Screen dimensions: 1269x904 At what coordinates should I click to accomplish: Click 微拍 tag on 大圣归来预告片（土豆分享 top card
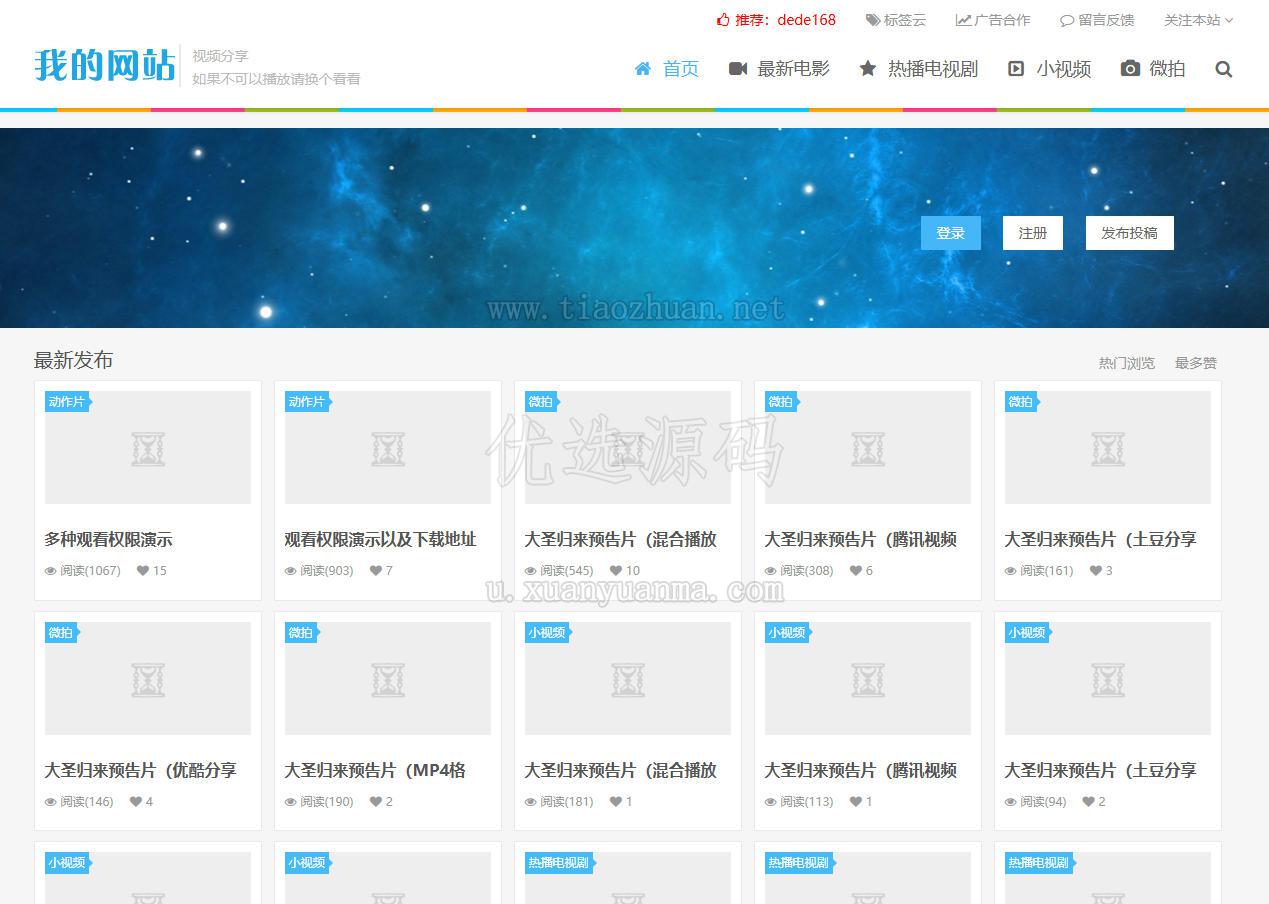(1021, 402)
